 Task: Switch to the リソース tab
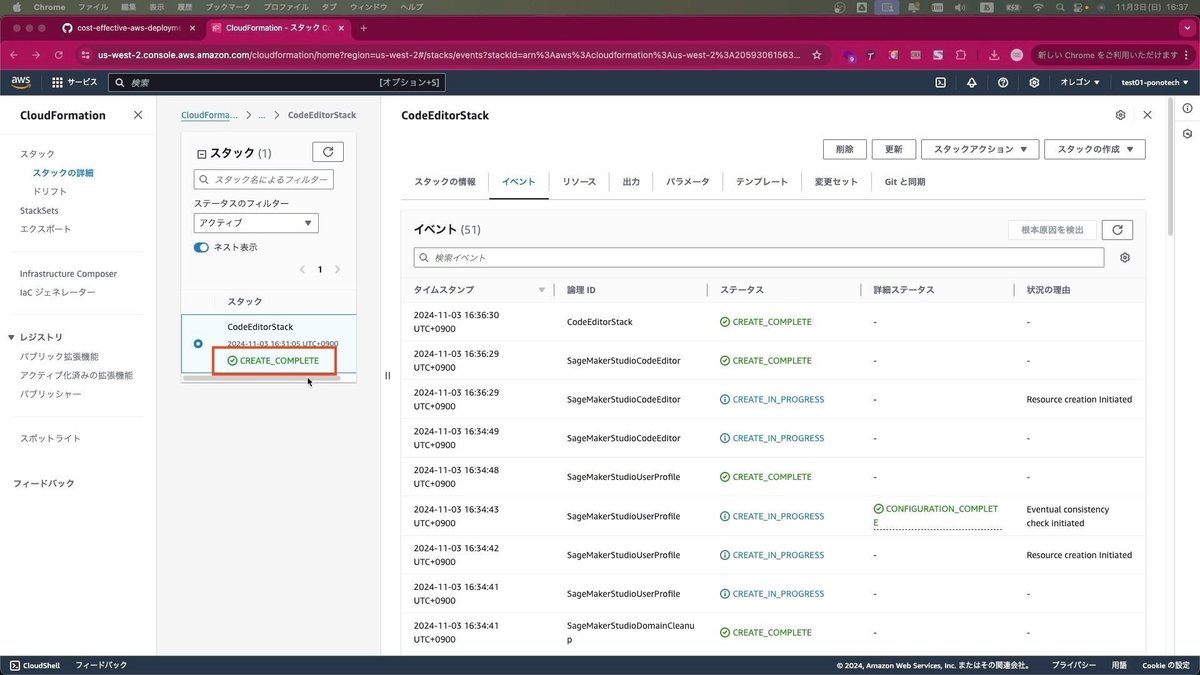click(579, 182)
